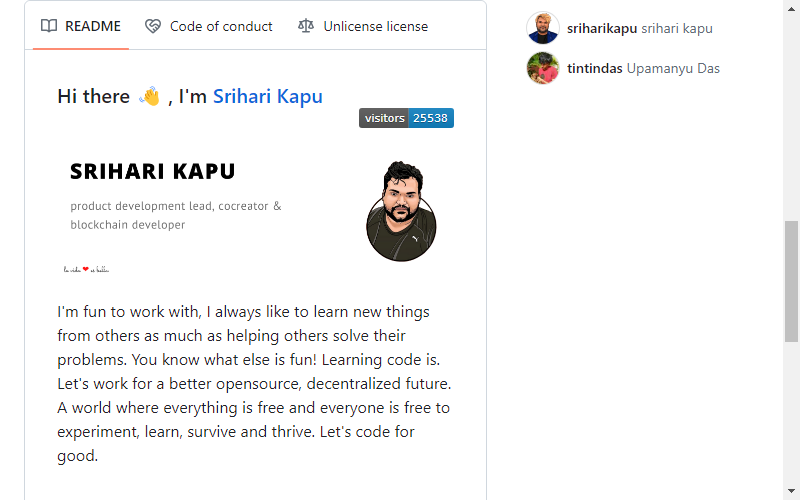Open the Code of conduct tab

pos(209,26)
